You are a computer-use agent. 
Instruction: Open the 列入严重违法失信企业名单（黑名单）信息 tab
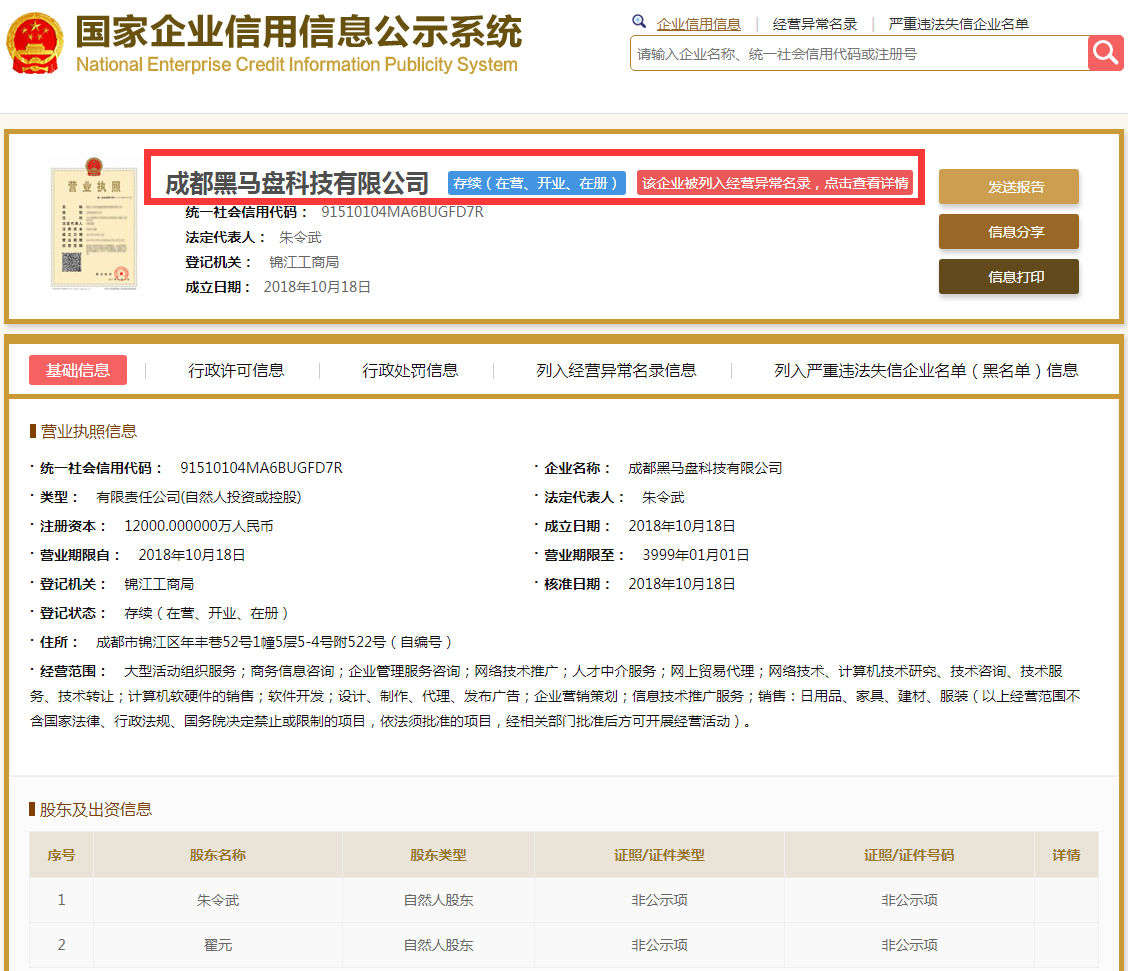coord(926,370)
